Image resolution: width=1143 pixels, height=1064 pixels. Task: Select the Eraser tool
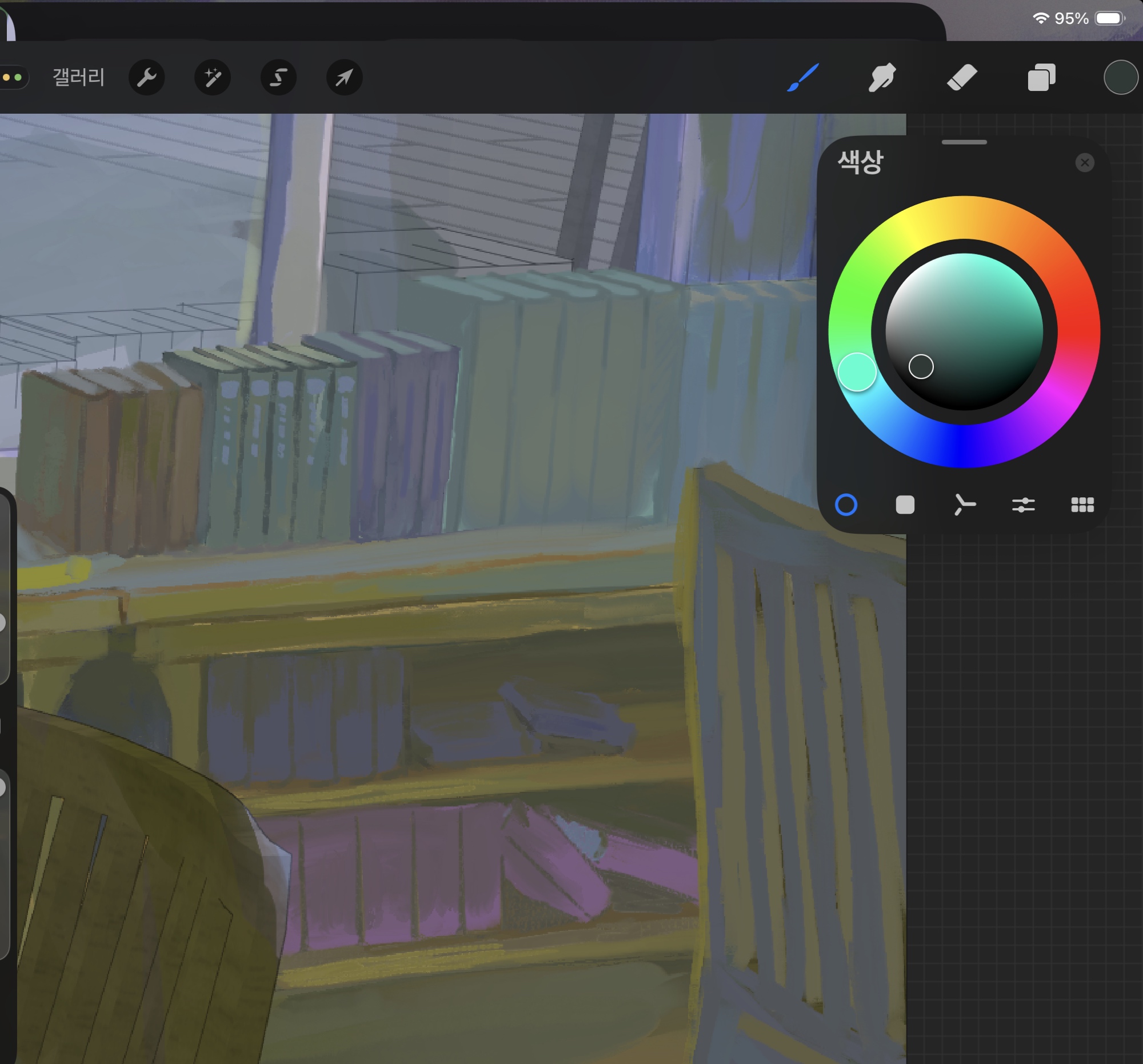(x=961, y=77)
